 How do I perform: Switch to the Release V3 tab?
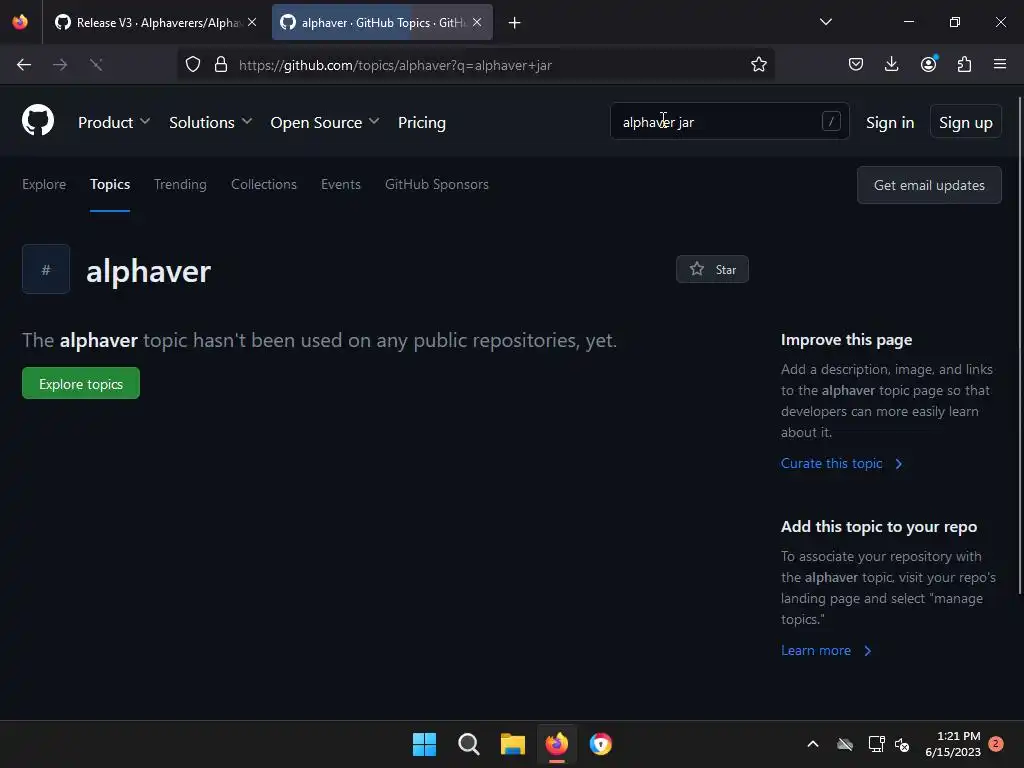pyautogui.click(x=157, y=23)
